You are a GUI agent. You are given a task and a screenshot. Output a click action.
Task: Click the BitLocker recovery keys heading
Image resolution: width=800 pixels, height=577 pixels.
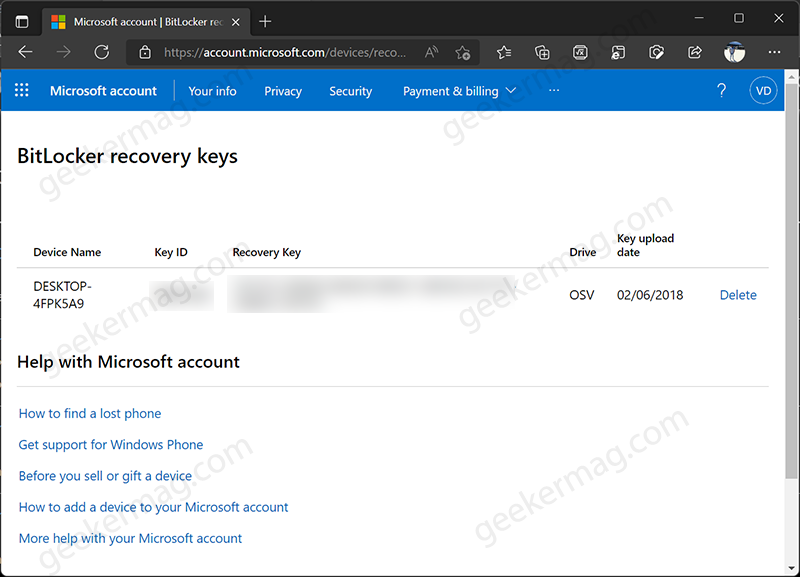click(x=128, y=156)
